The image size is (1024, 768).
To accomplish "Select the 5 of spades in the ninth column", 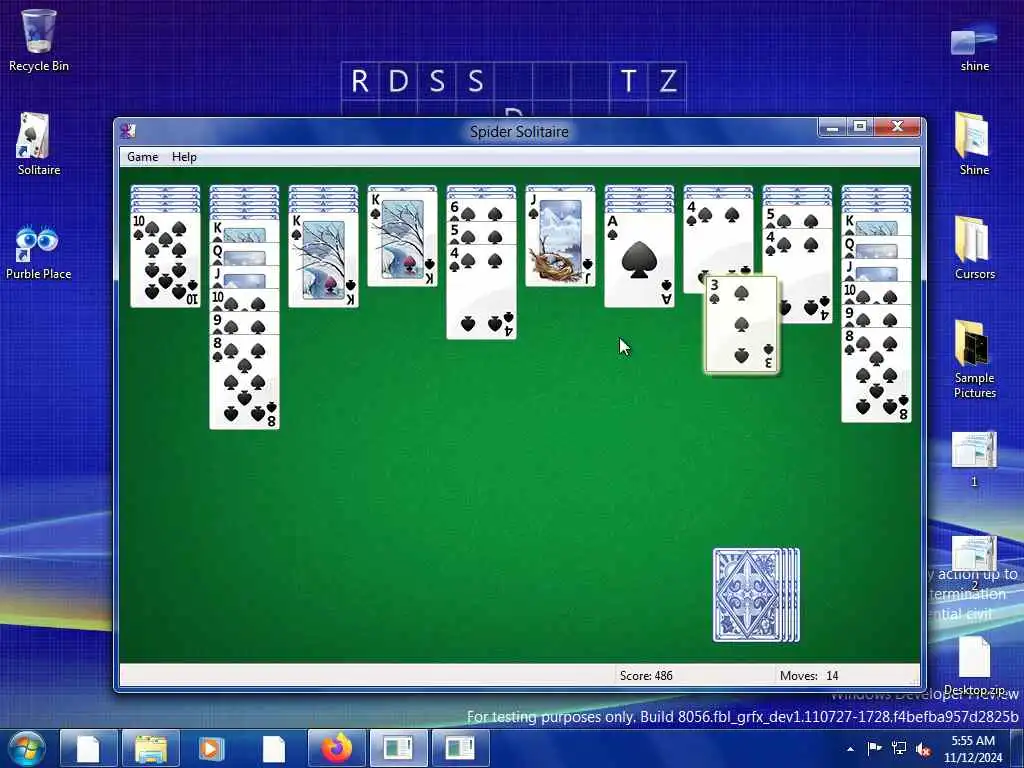I will [797, 216].
